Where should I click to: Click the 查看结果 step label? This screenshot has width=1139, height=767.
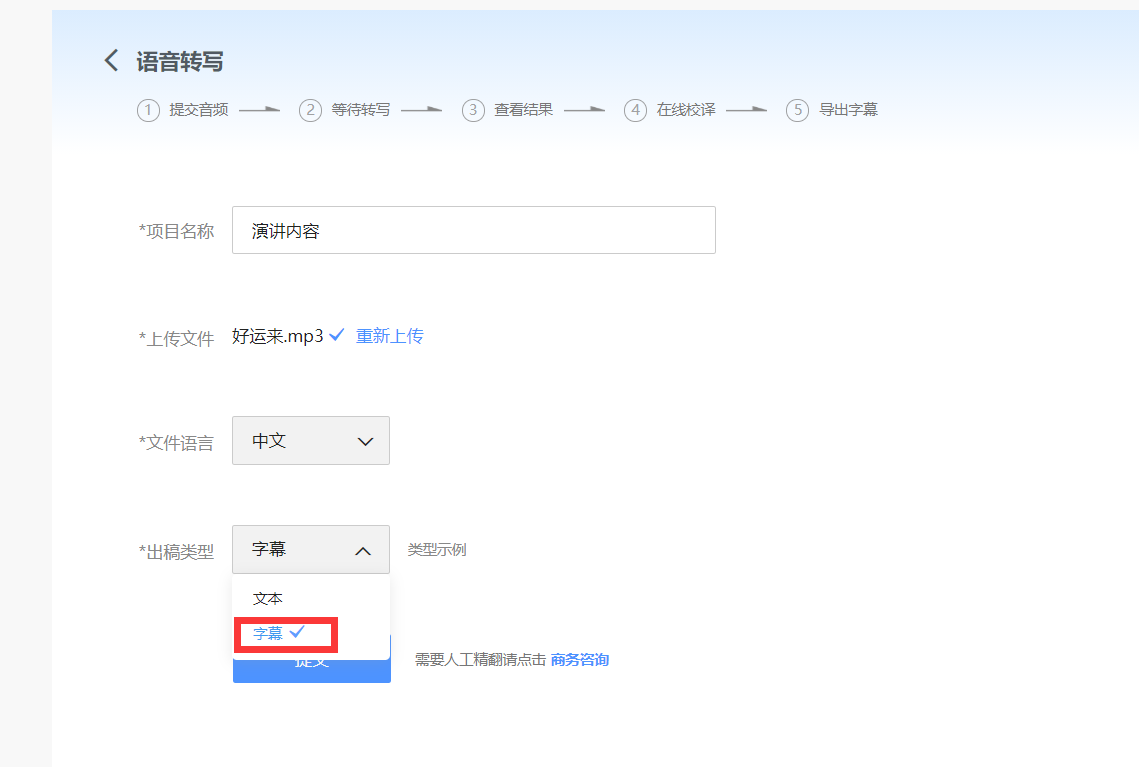pos(524,110)
